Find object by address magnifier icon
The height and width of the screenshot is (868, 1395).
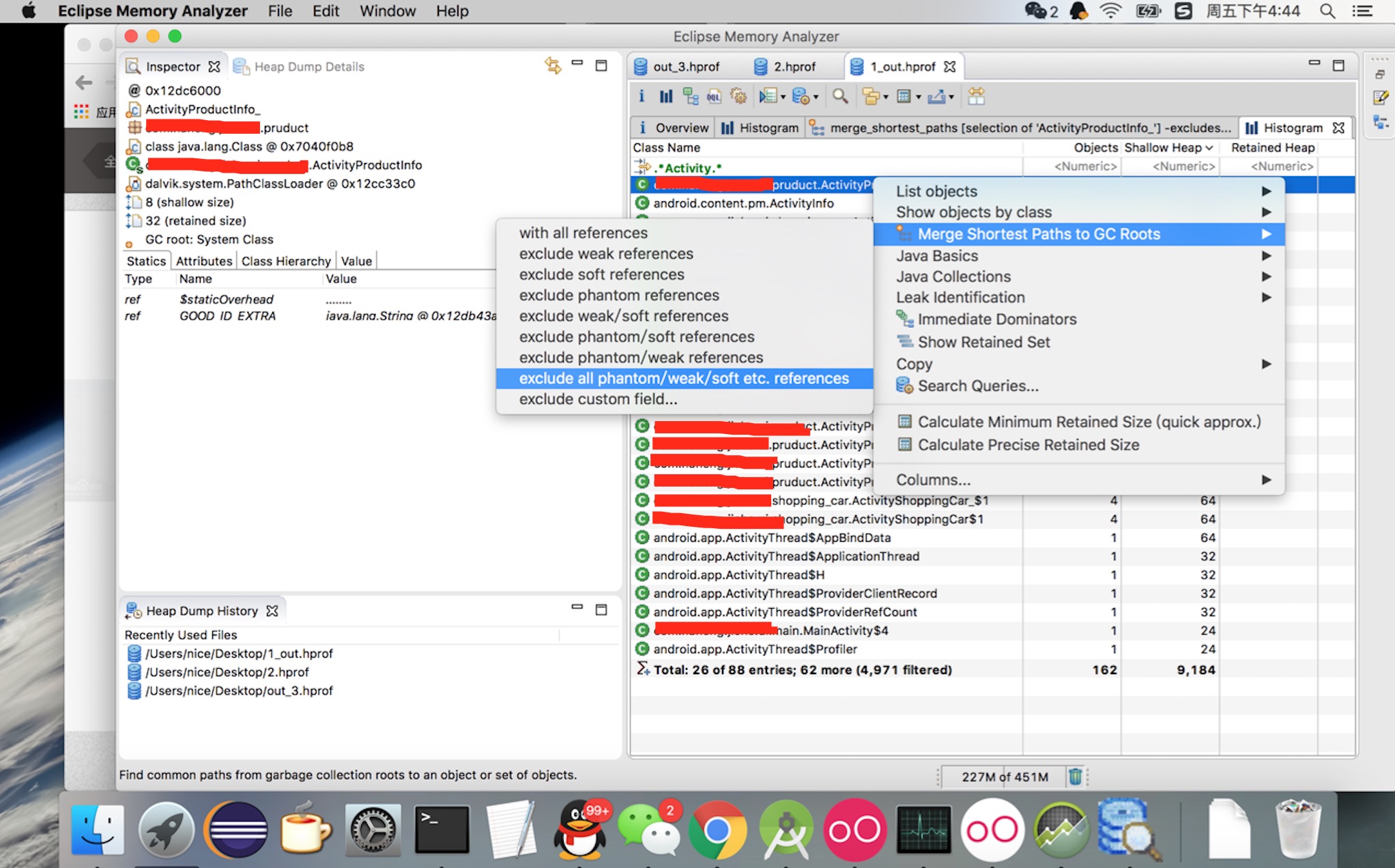[840, 96]
